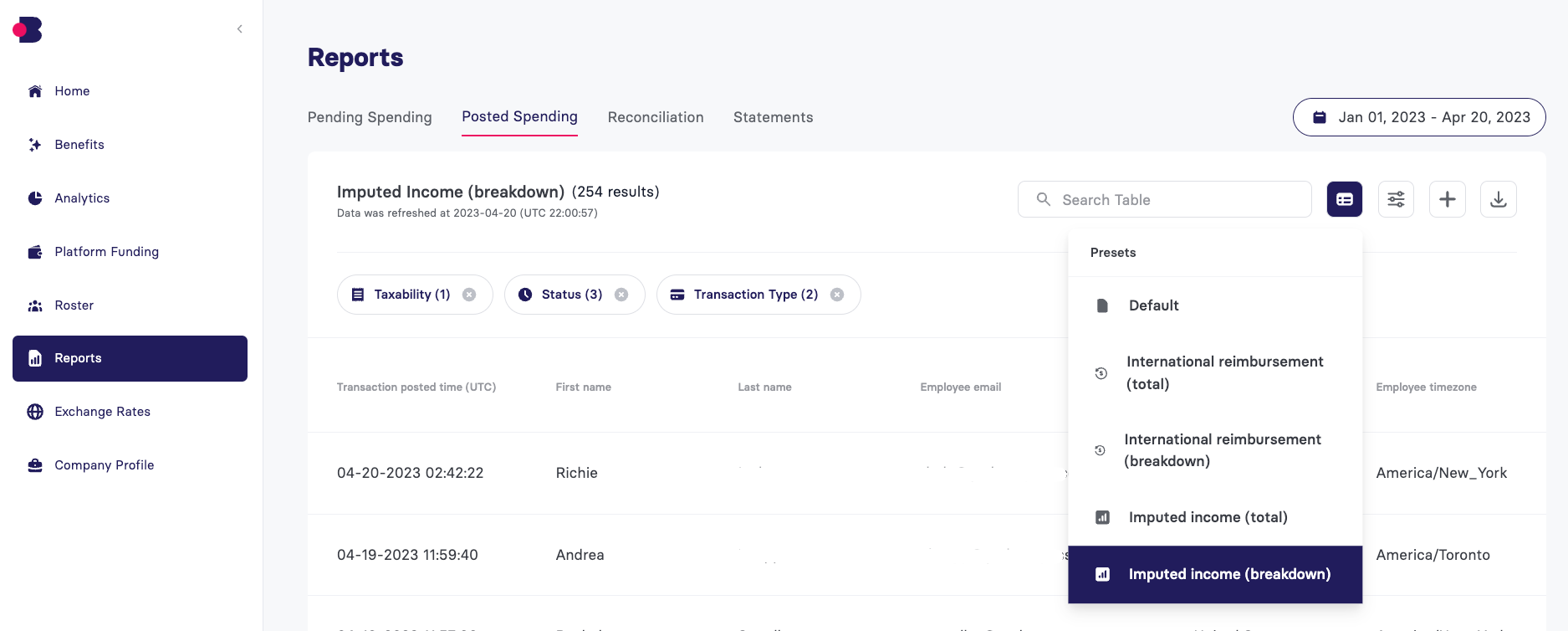Switch to the Statements tab
The image size is (1568, 631).
773,117
